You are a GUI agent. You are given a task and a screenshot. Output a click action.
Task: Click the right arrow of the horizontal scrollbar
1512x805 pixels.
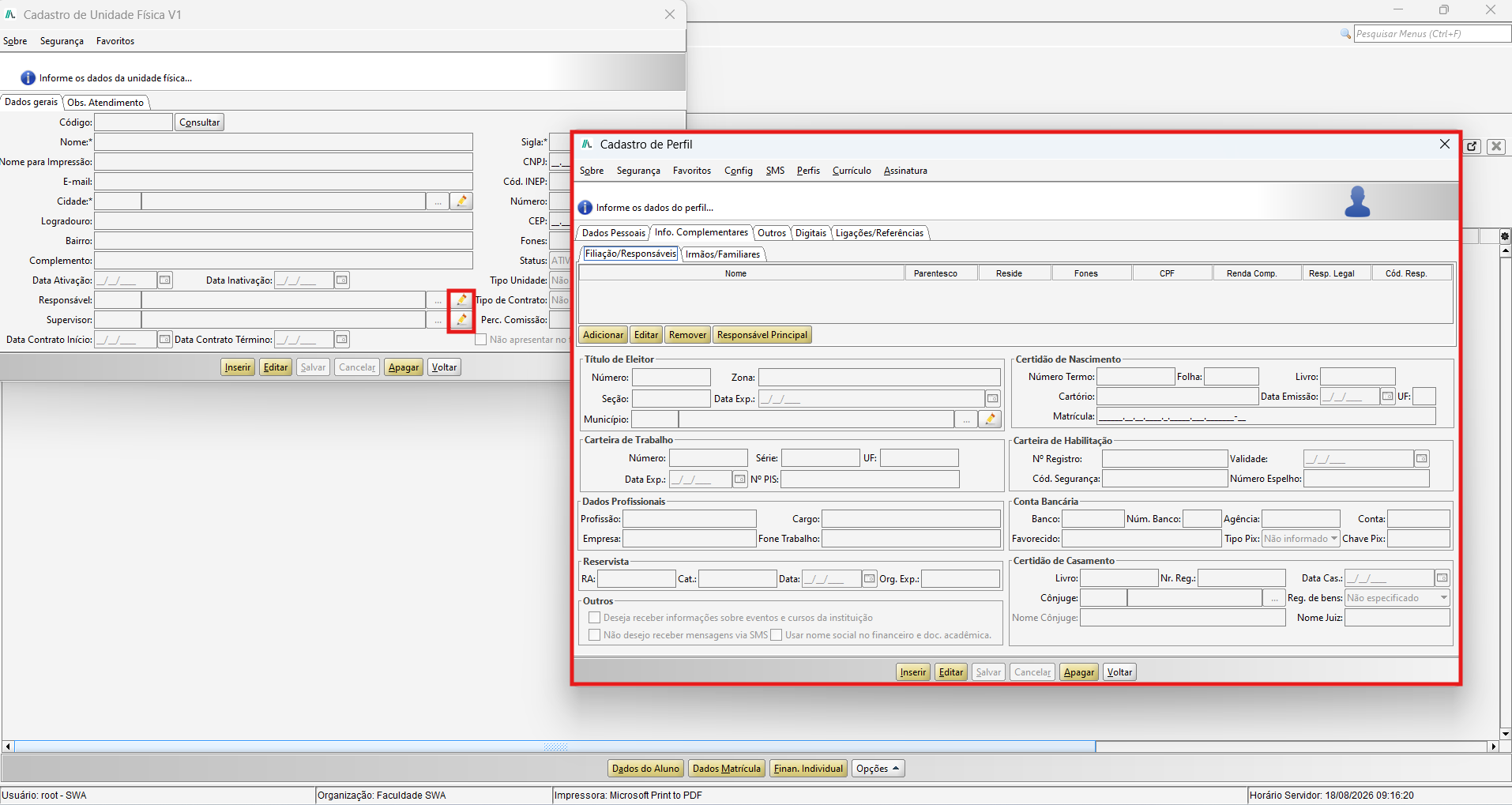tap(1493, 747)
